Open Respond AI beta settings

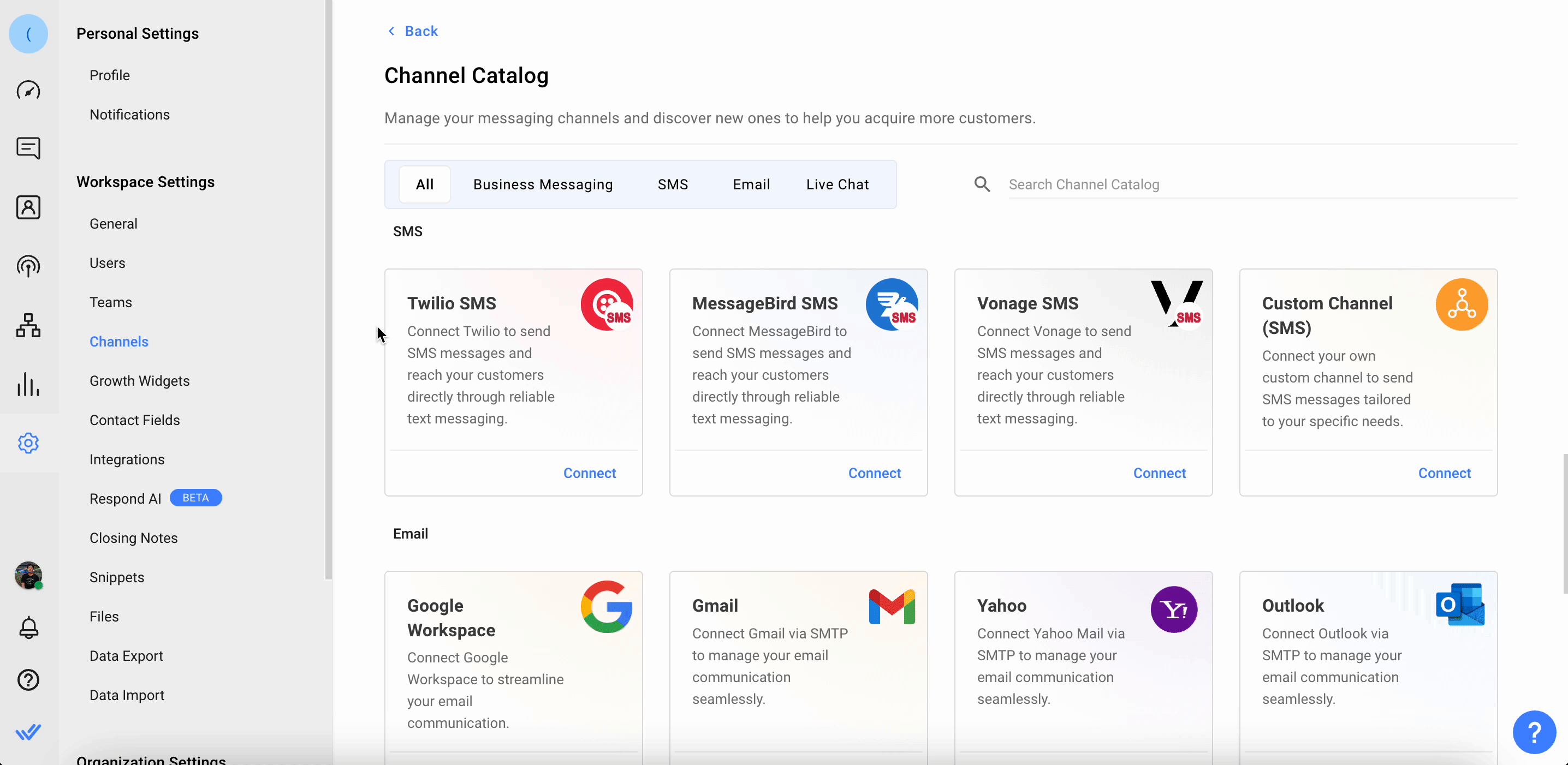(x=126, y=499)
